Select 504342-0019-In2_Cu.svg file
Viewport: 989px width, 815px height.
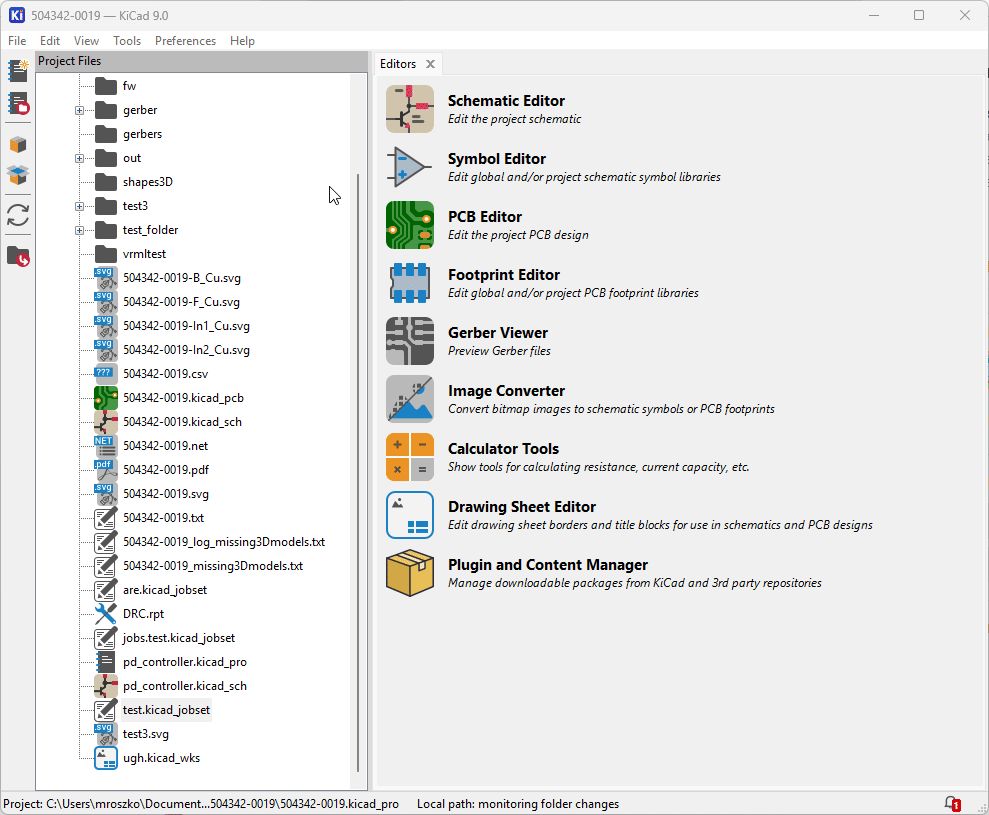click(x=186, y=350)
